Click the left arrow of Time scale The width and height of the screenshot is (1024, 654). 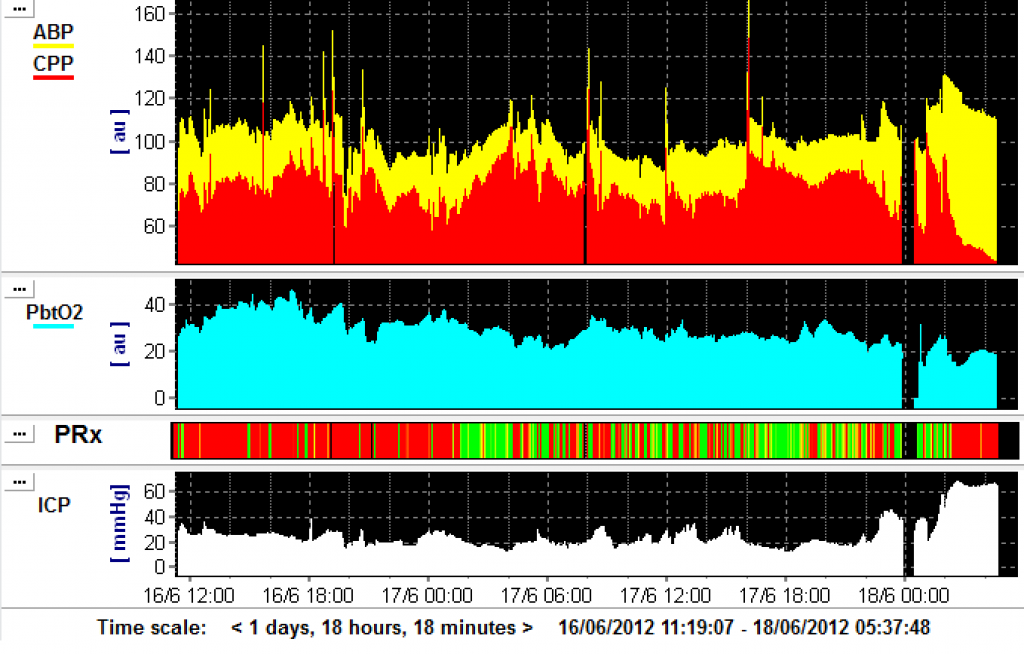237,628
